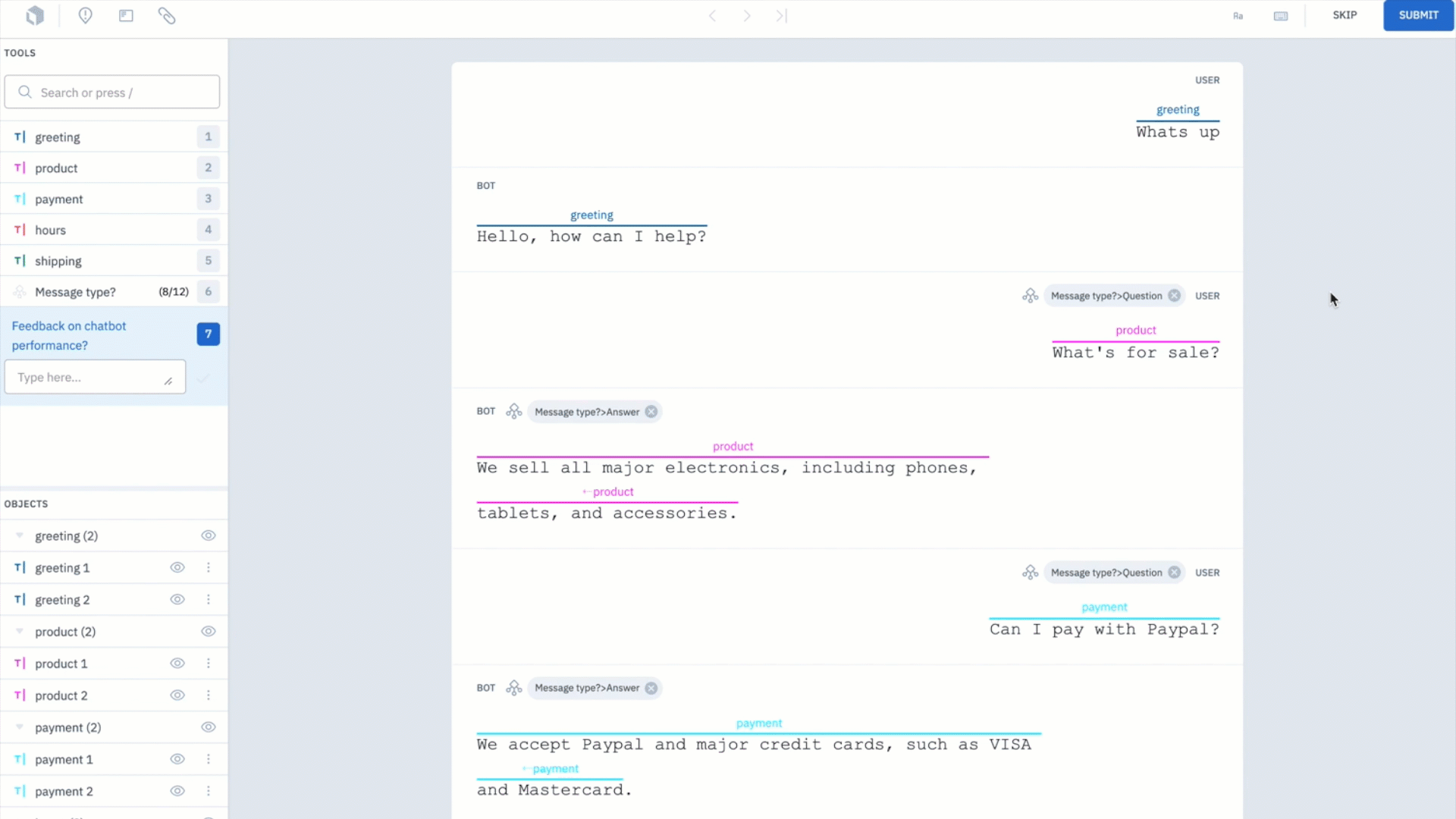Screen dimensions: 1456x819
Task: Collapse the product (2) group
Action: (x=20, y=632)
